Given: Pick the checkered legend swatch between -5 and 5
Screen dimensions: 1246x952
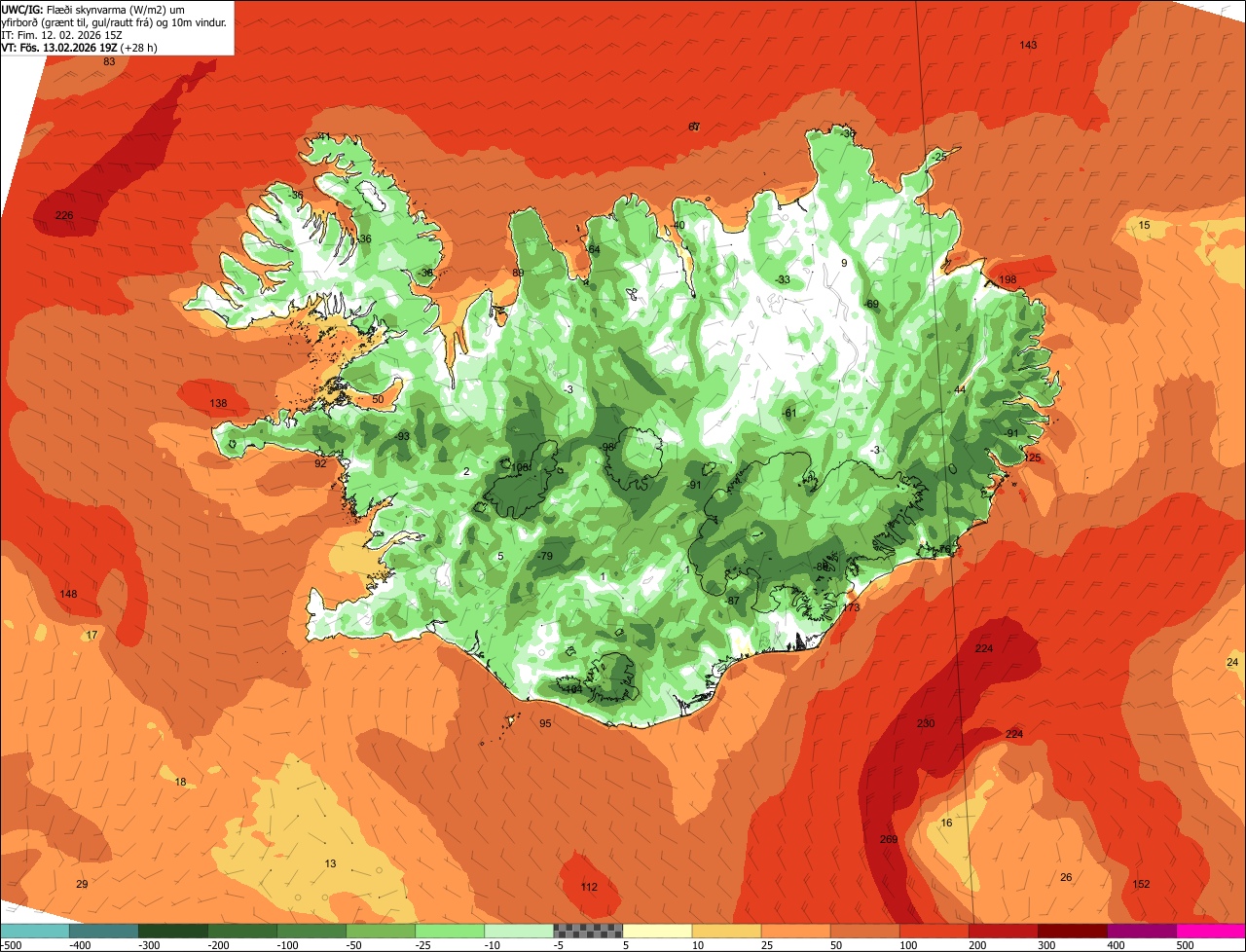Looking at the screenshot, I should [x=588, y=932].
